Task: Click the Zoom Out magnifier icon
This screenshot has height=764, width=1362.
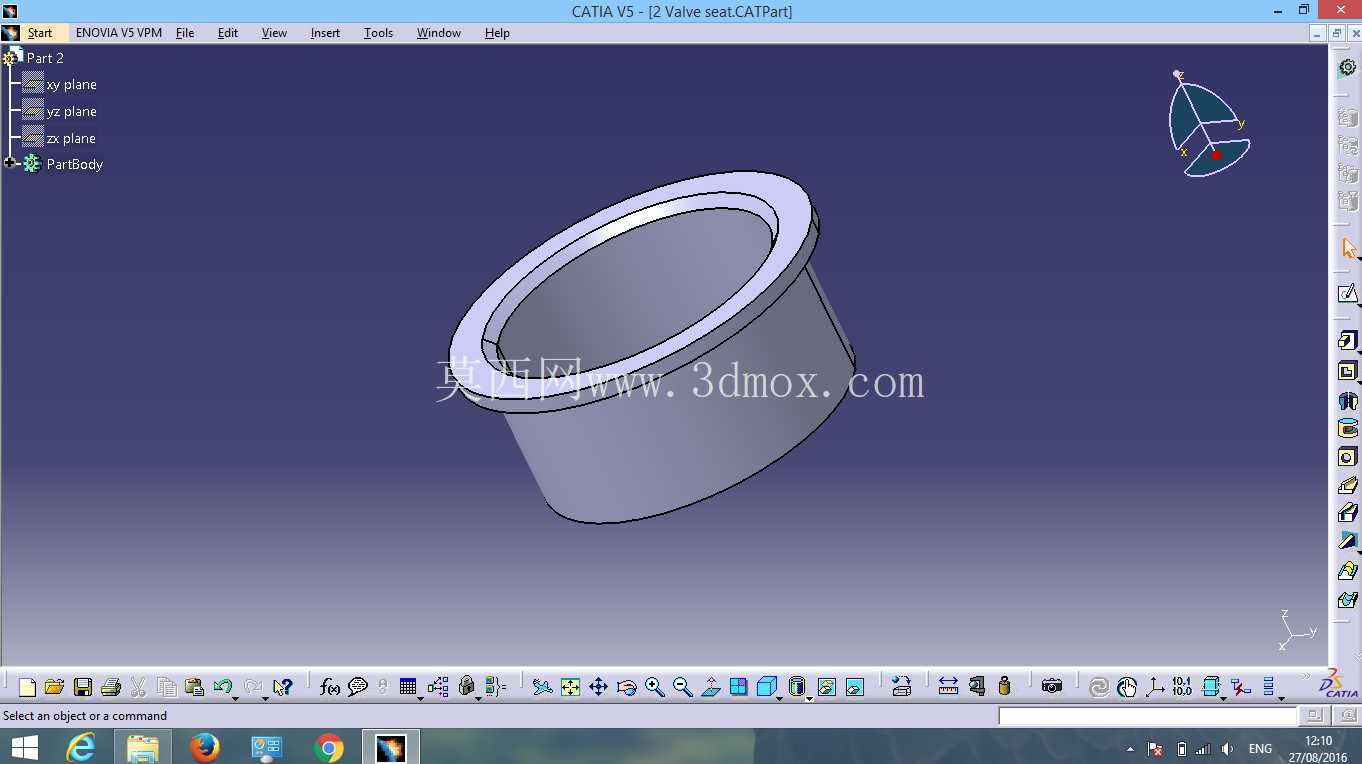Action: click(x=683, y=687)
